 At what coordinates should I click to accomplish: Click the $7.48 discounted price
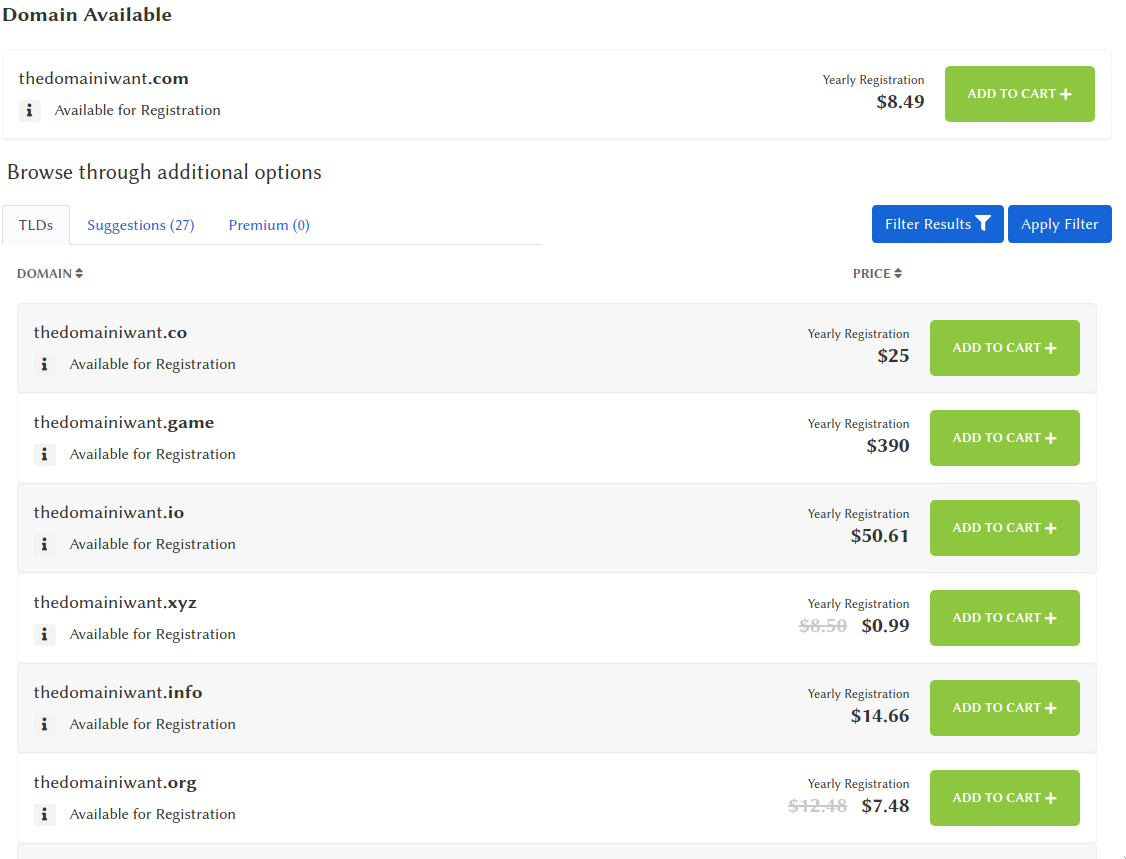[885, 806]
